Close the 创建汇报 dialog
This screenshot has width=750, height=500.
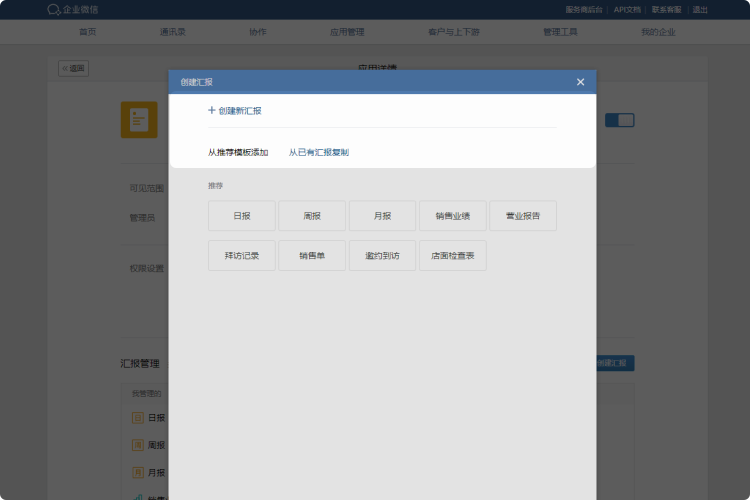point(580,82)
